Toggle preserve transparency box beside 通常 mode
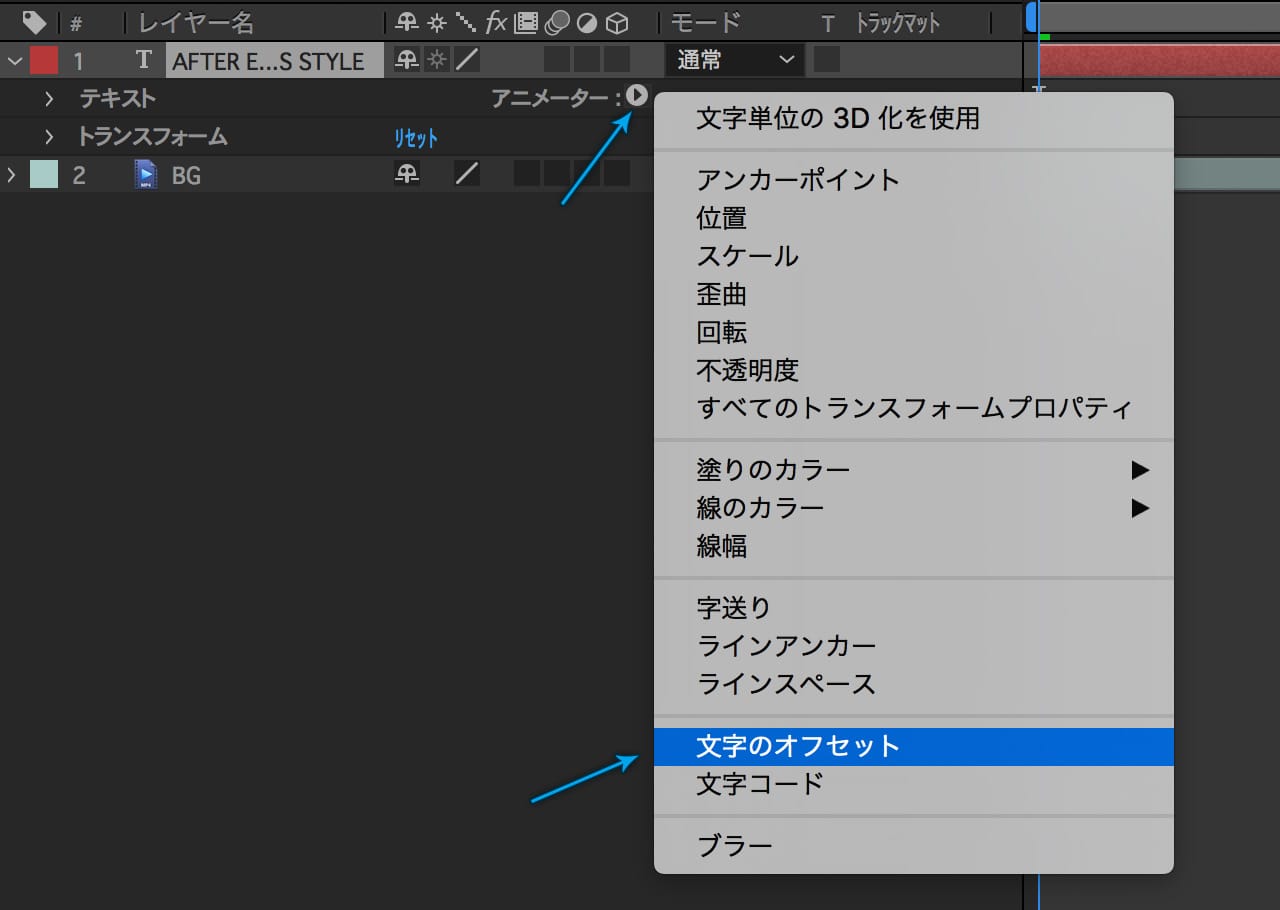Viewport: 1280px width, 910px height. click(x=826, y=60)
